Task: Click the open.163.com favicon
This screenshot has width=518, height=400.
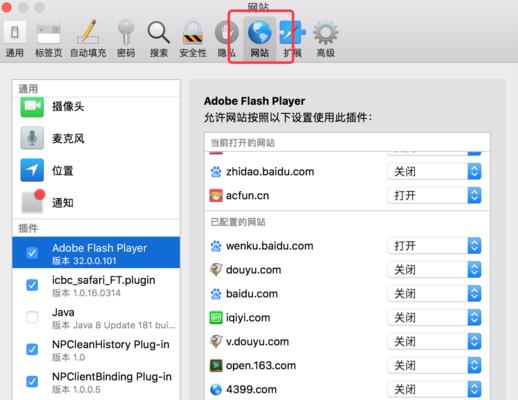Action: (x=216, y=366)
